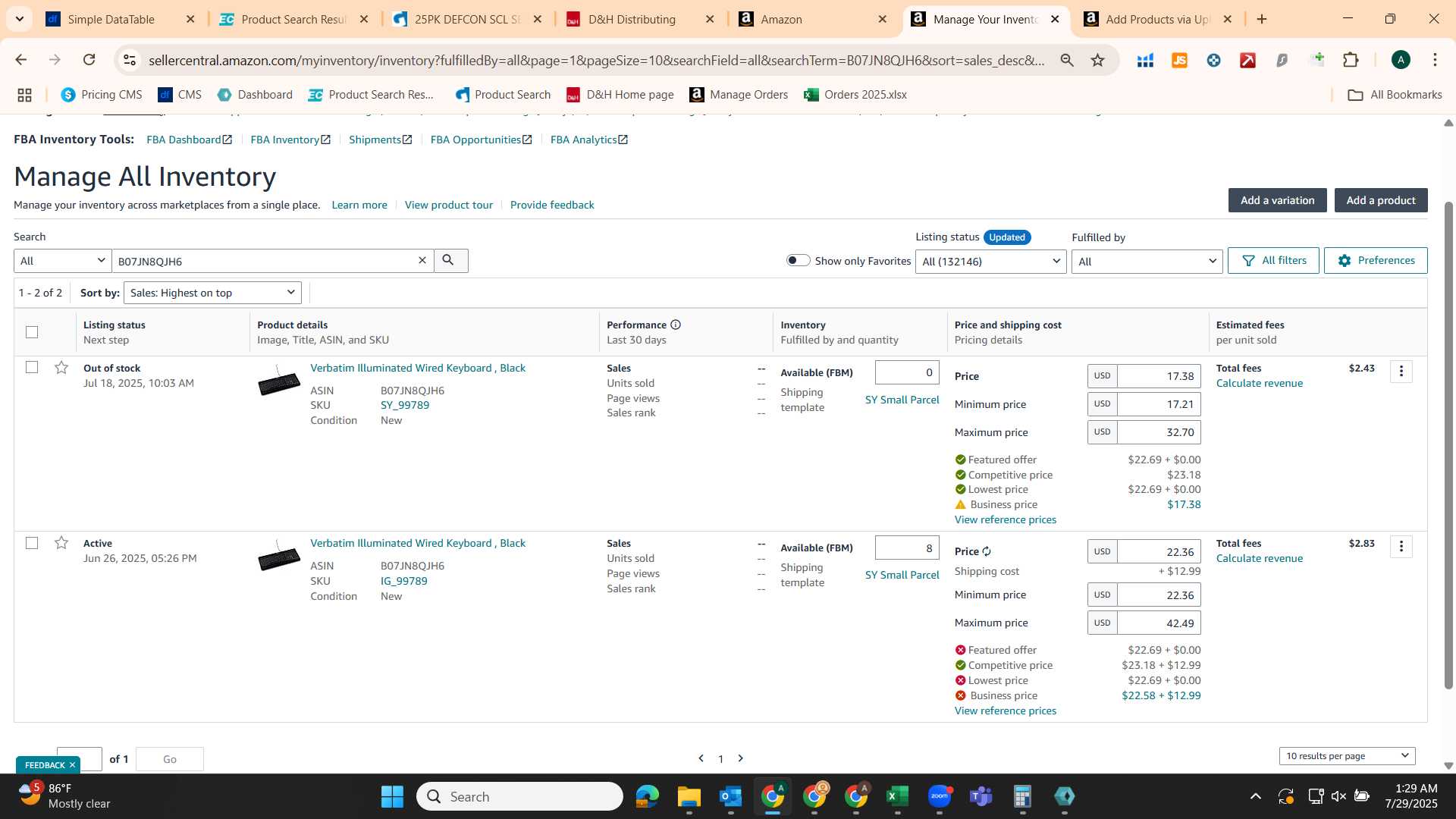Check the Out of stock SY_99789 row
The image size is (1456, 819).
[32, 367]
